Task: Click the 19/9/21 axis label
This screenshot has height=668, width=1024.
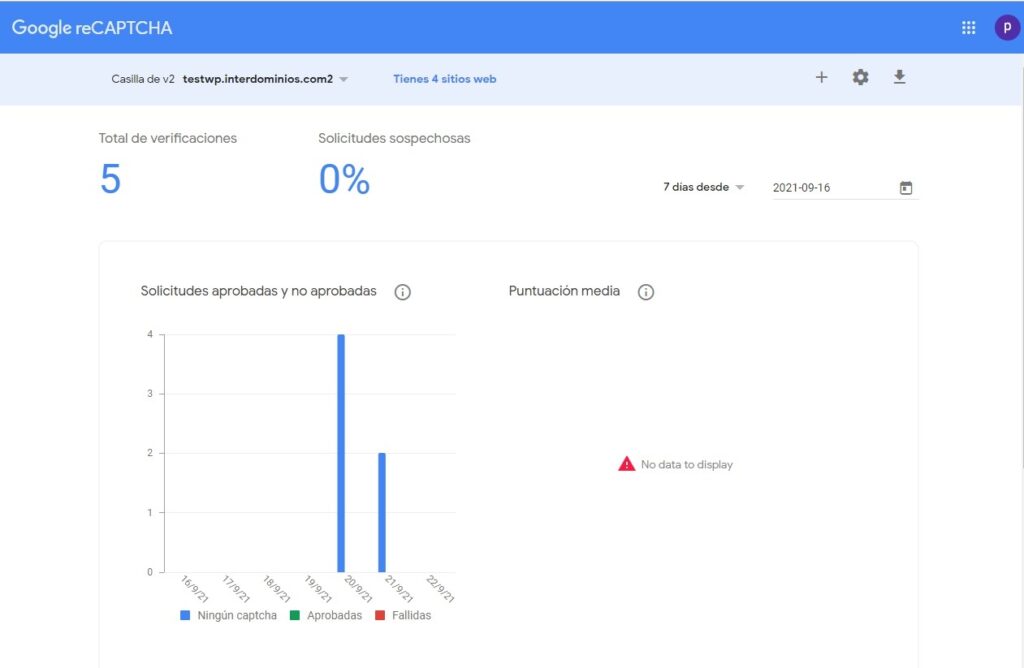Action: 317,588
